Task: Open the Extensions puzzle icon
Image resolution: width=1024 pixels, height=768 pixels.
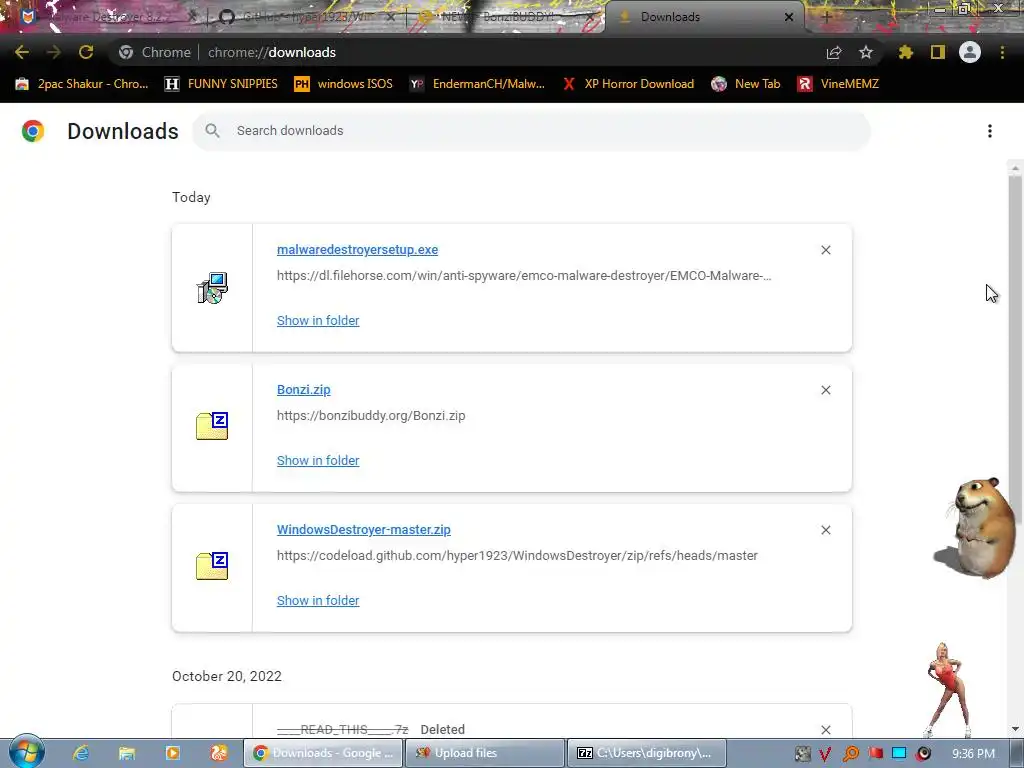Action: 906,52
